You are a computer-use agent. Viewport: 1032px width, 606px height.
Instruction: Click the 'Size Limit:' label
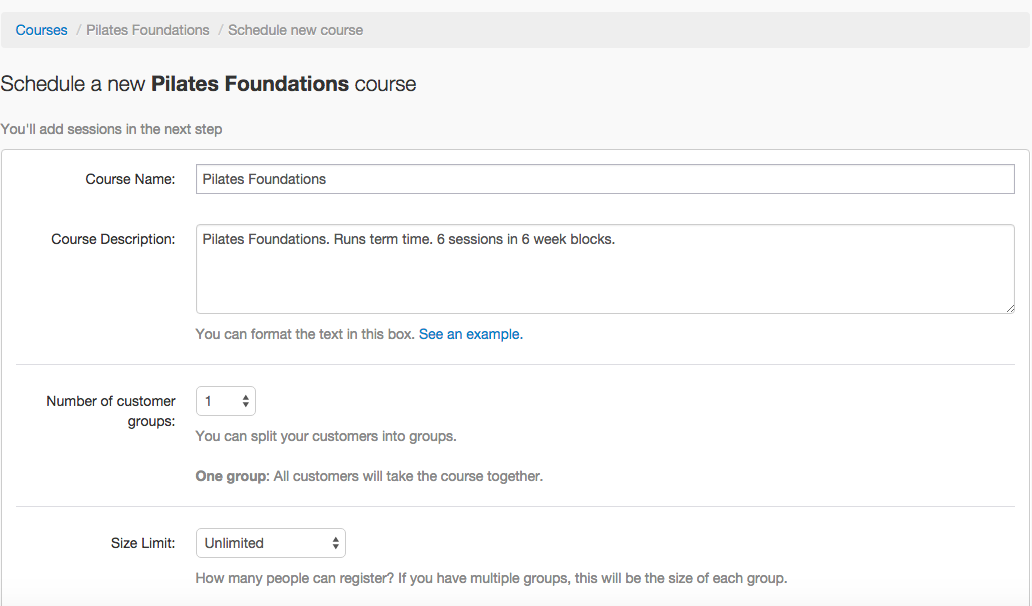143,543
